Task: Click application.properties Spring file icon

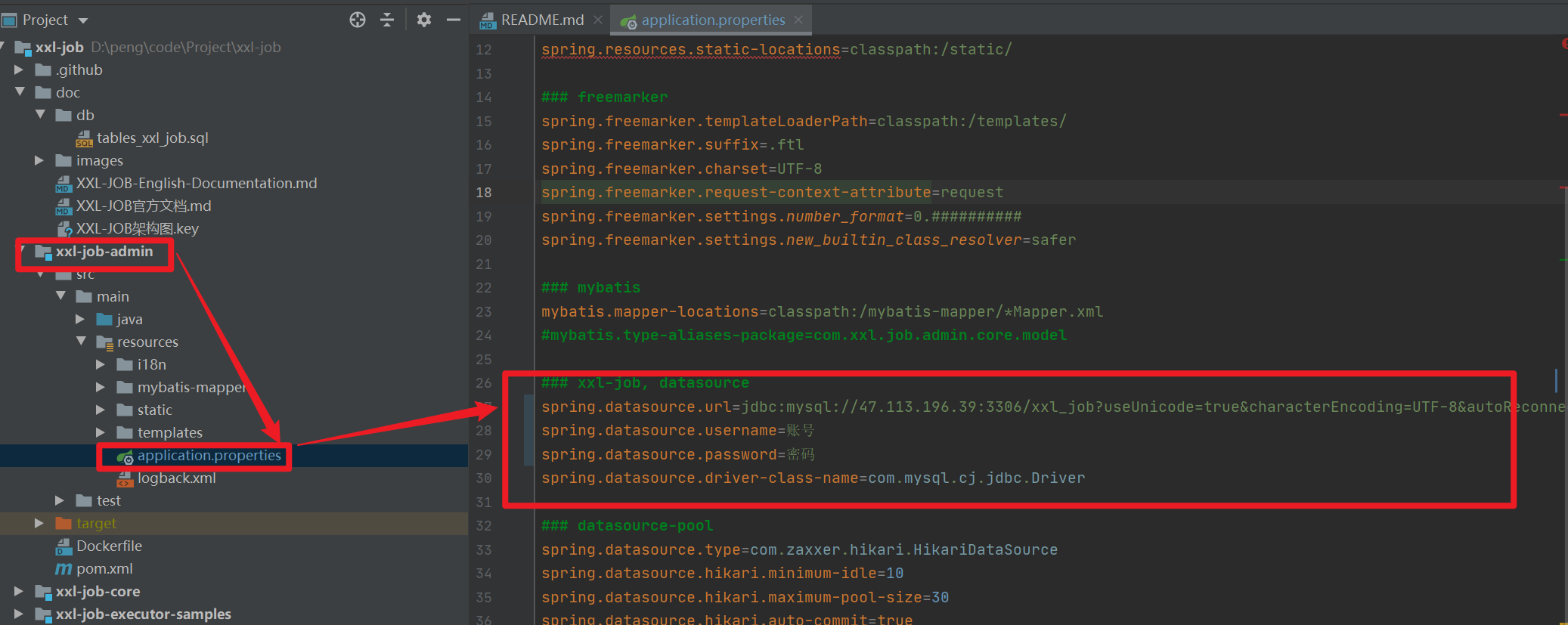Action: coord(125,456)
